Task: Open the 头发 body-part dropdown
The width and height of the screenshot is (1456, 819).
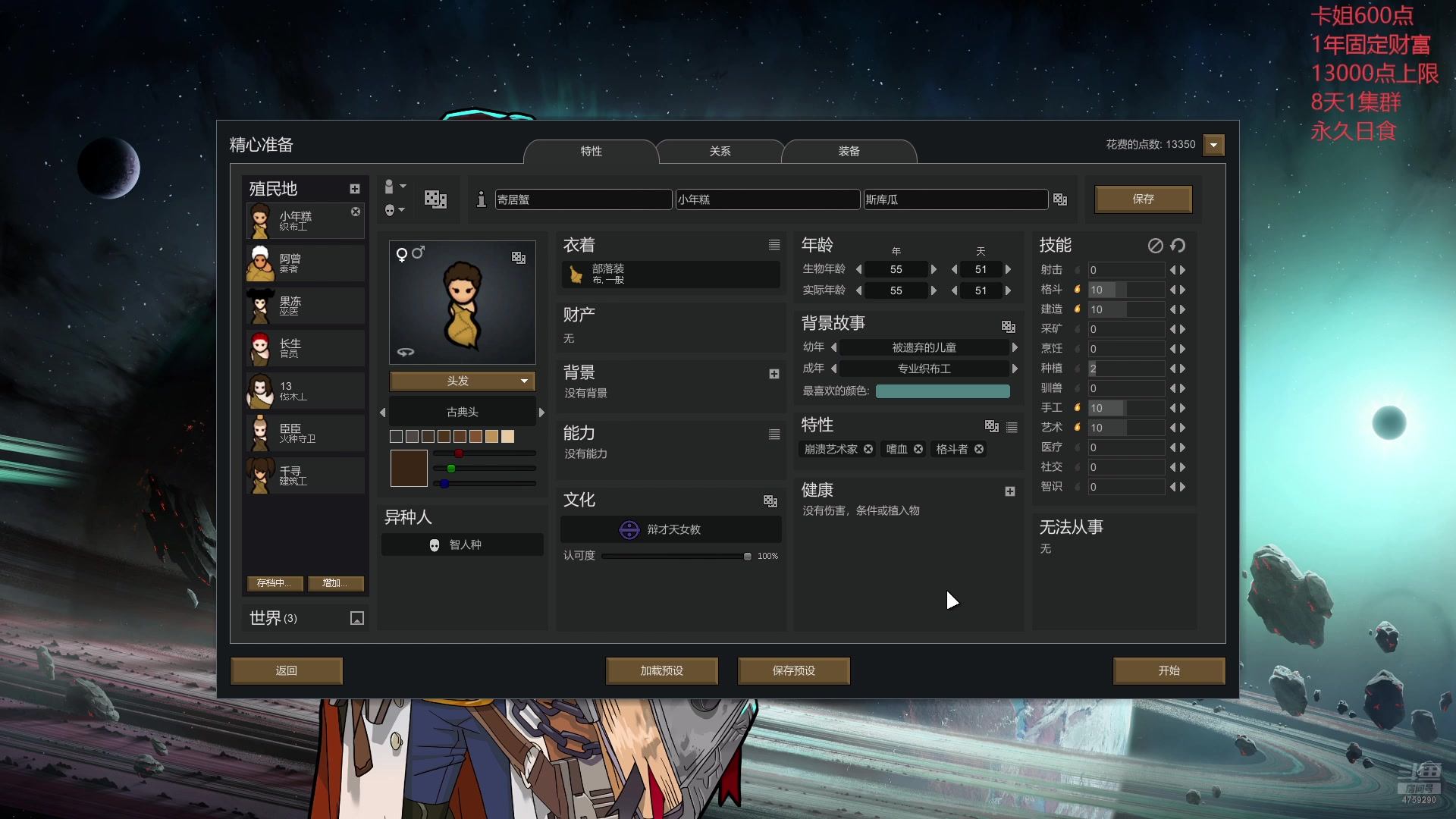Action: tap(463, 381)
